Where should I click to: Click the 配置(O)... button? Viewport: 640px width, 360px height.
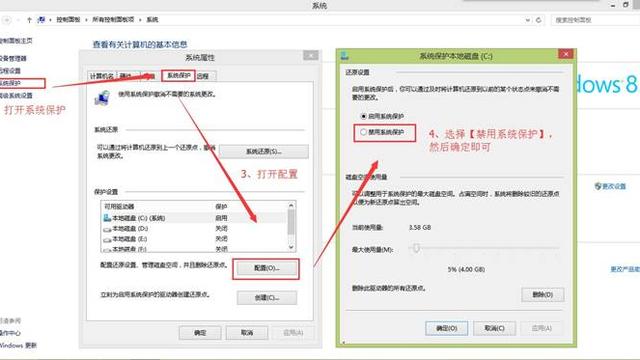266,269
